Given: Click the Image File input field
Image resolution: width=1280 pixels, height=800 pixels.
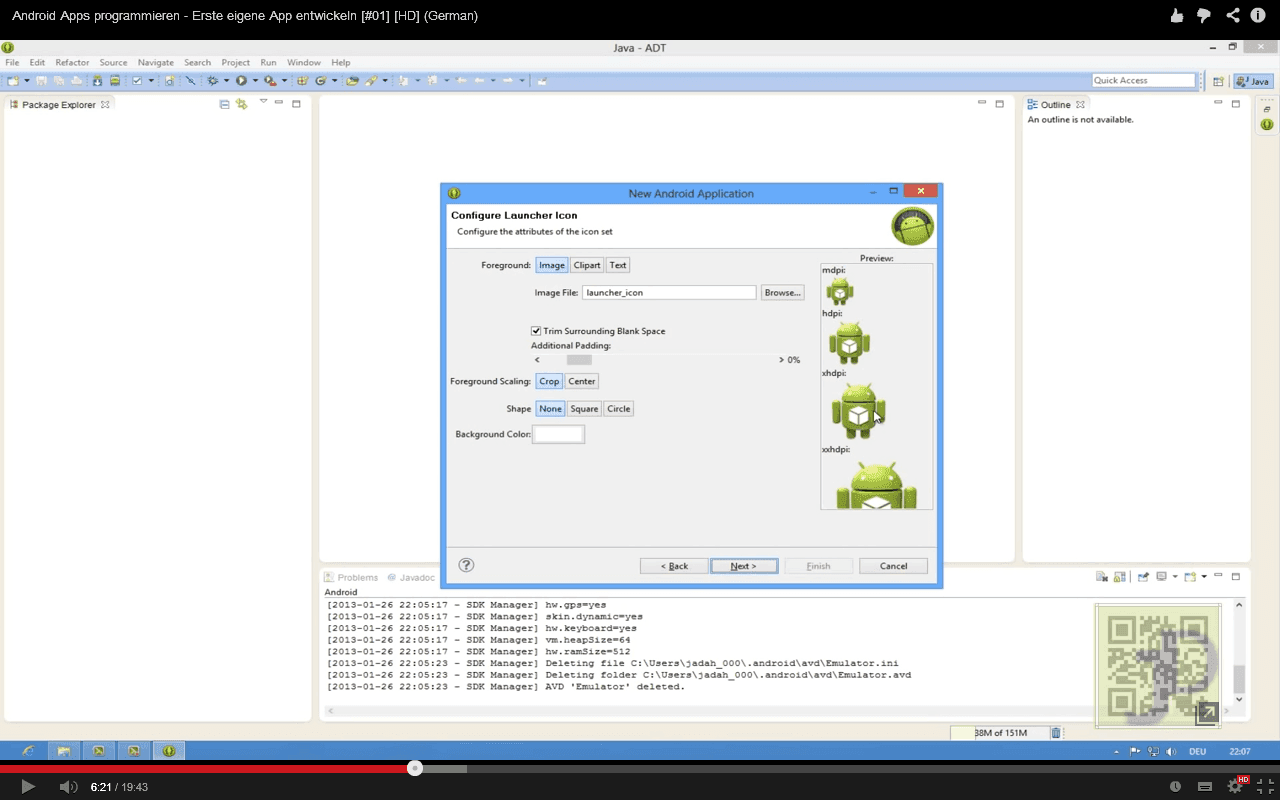Looking at the screenshot, I should click(669, 293).
